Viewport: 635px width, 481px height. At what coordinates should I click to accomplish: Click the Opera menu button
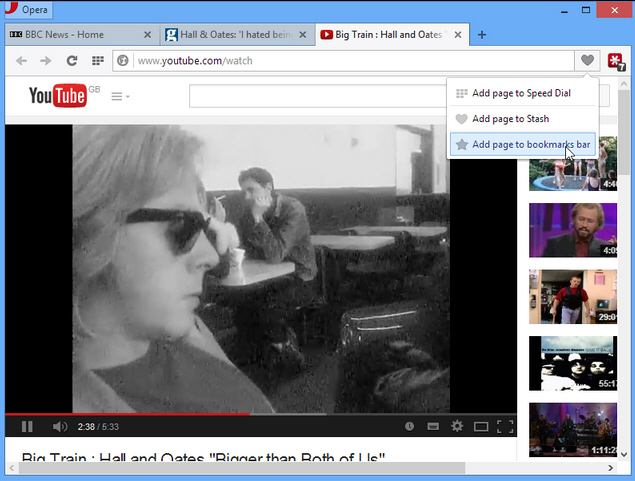(x=28, y=9)
